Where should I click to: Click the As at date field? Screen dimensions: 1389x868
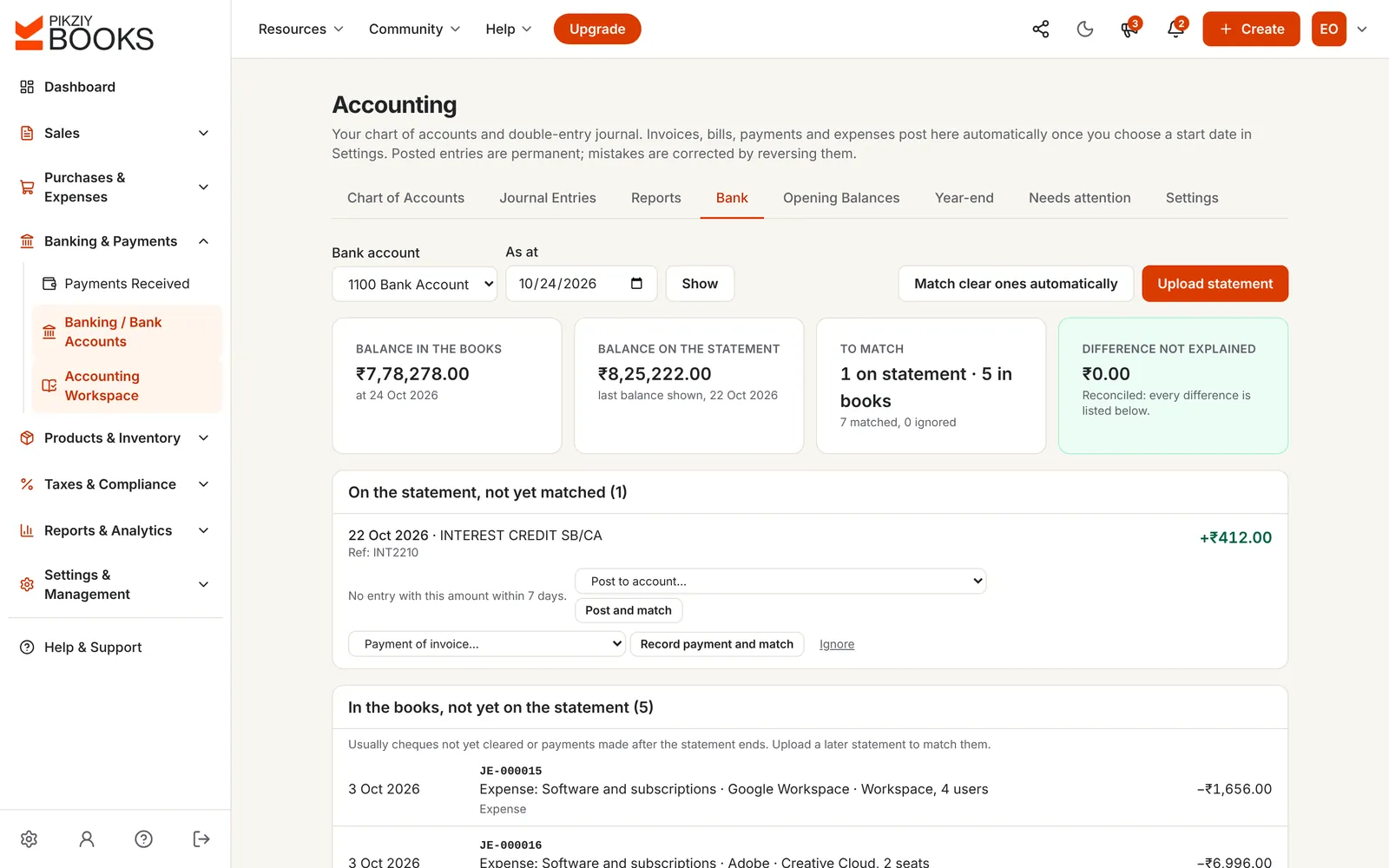581,284
